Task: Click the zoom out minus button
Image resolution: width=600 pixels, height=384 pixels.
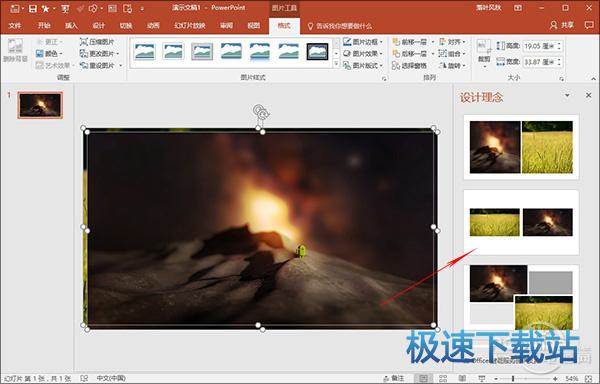Action: point(496,379)
